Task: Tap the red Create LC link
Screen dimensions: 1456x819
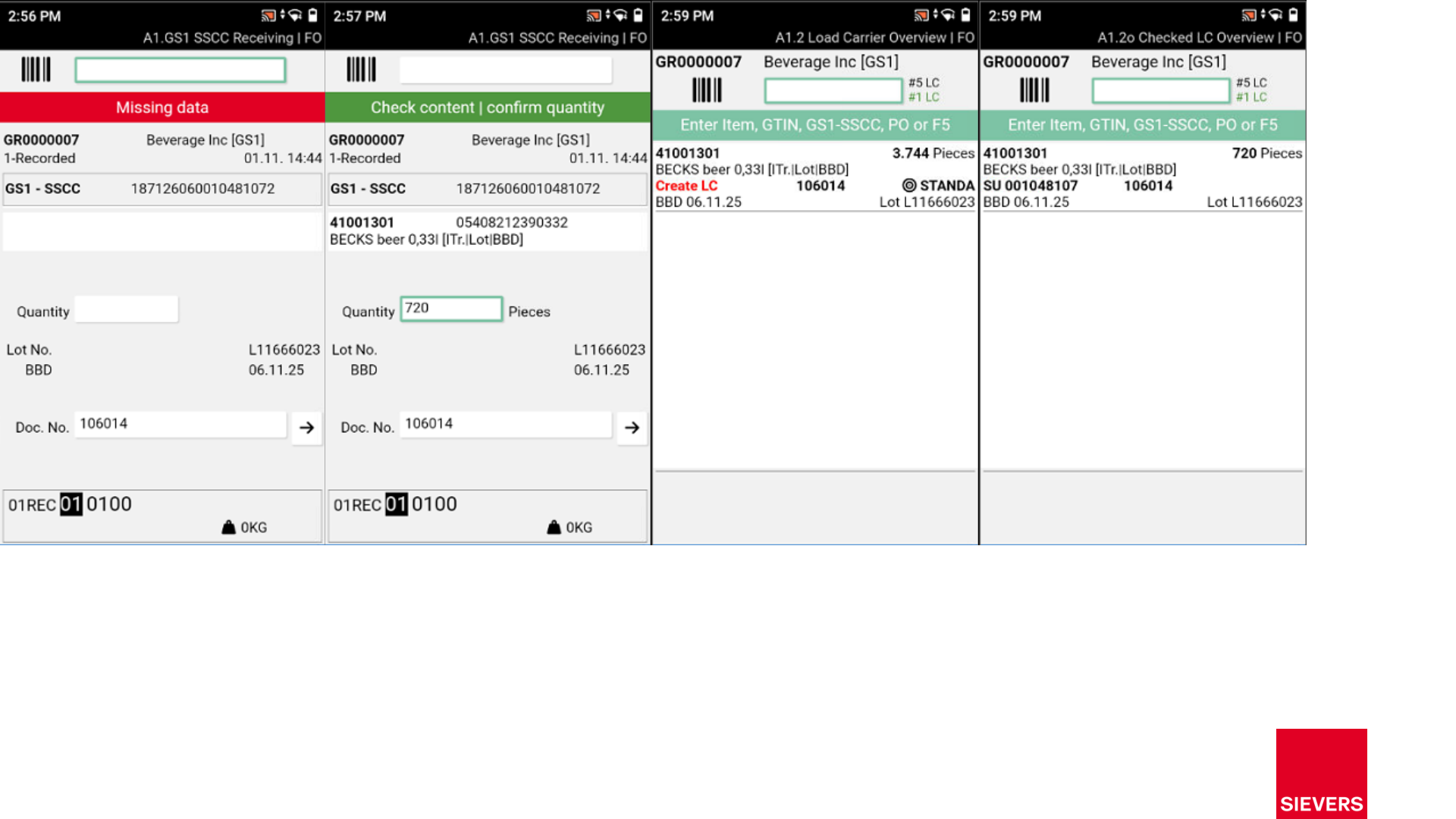Action: coord(686,186)
